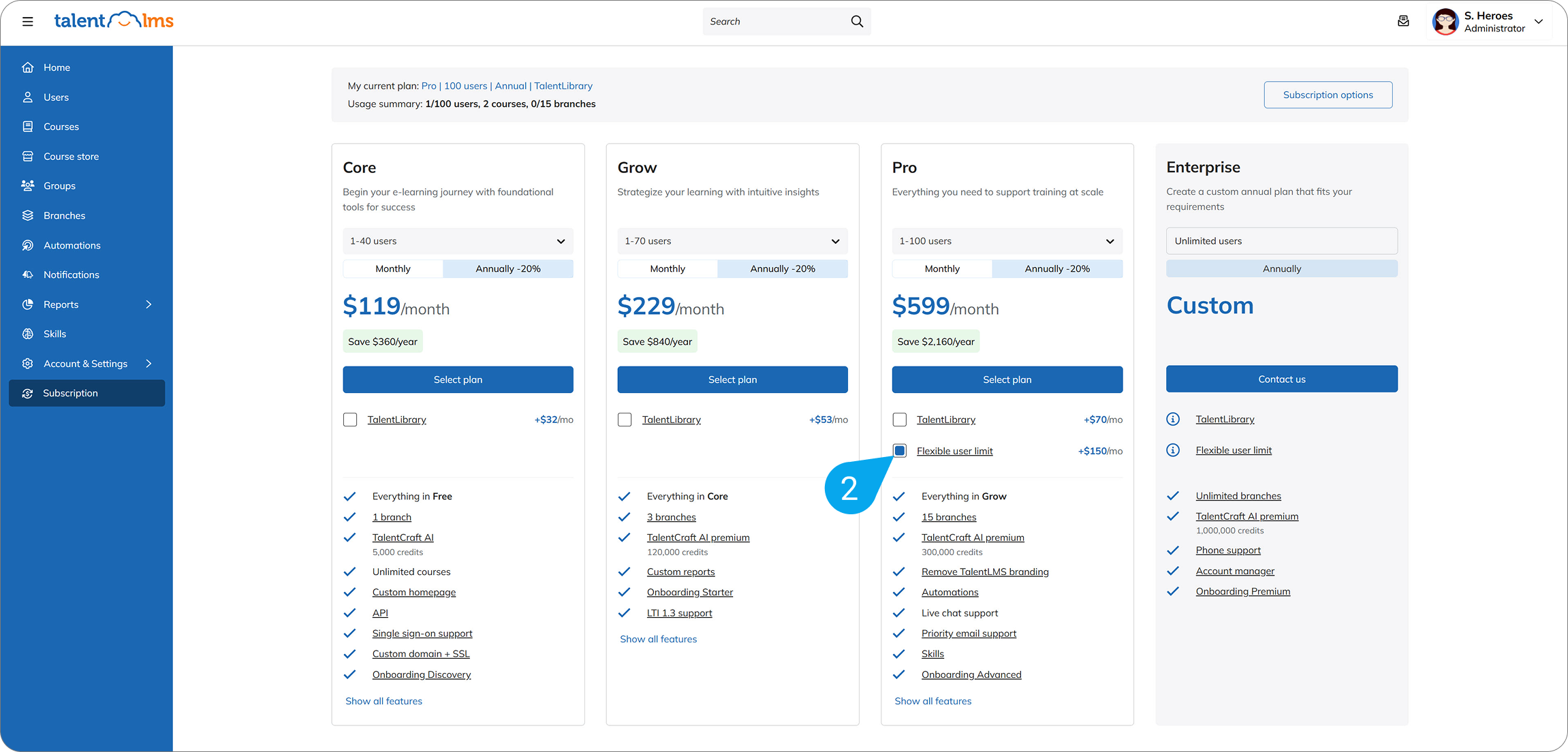Click the TalentLMS logo
The image size is (1568, 752).
(x=114, y=20)
